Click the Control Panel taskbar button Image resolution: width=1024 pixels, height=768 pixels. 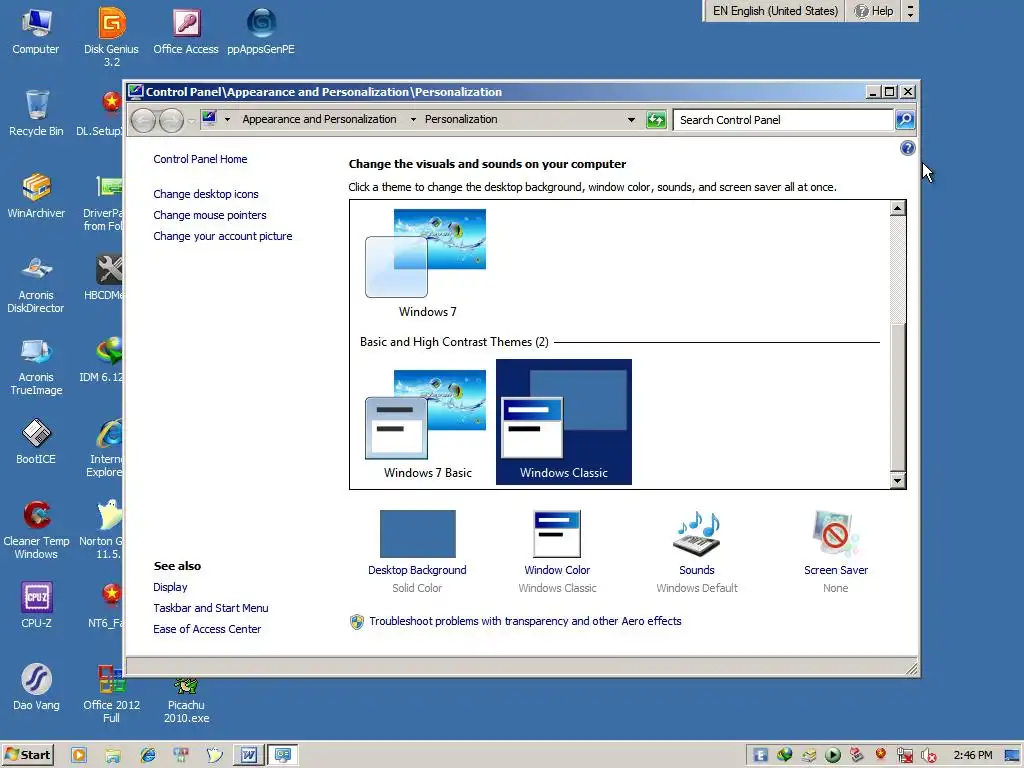click(283, 755)
